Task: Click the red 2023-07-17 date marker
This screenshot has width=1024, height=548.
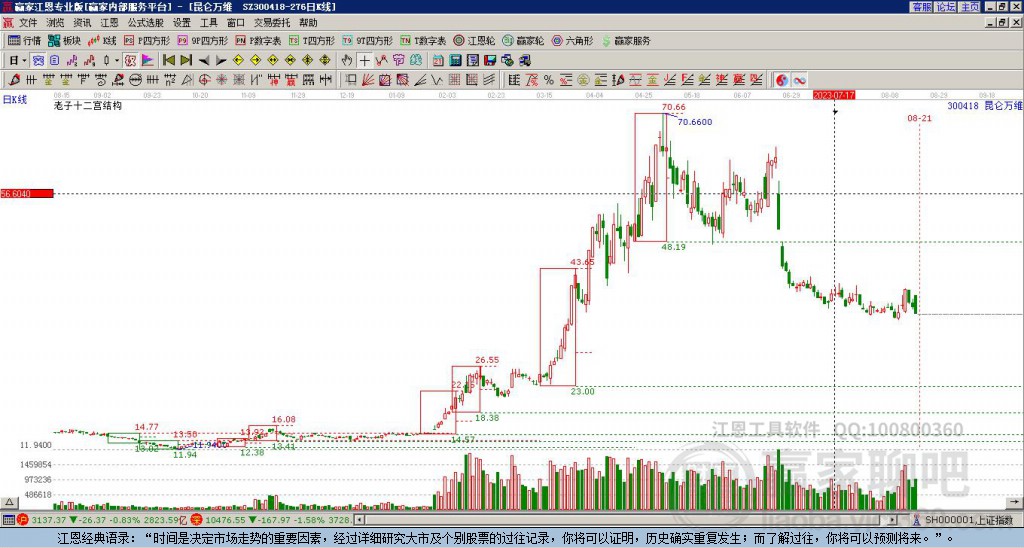Action: 834,95
